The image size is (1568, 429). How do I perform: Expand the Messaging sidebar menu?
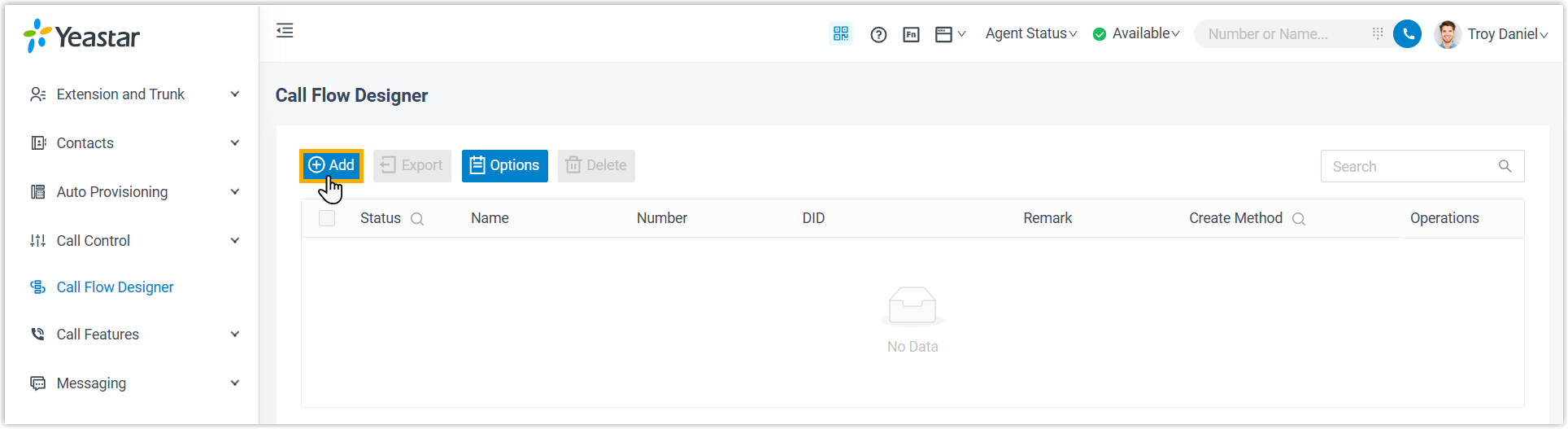tap(135, 383)
